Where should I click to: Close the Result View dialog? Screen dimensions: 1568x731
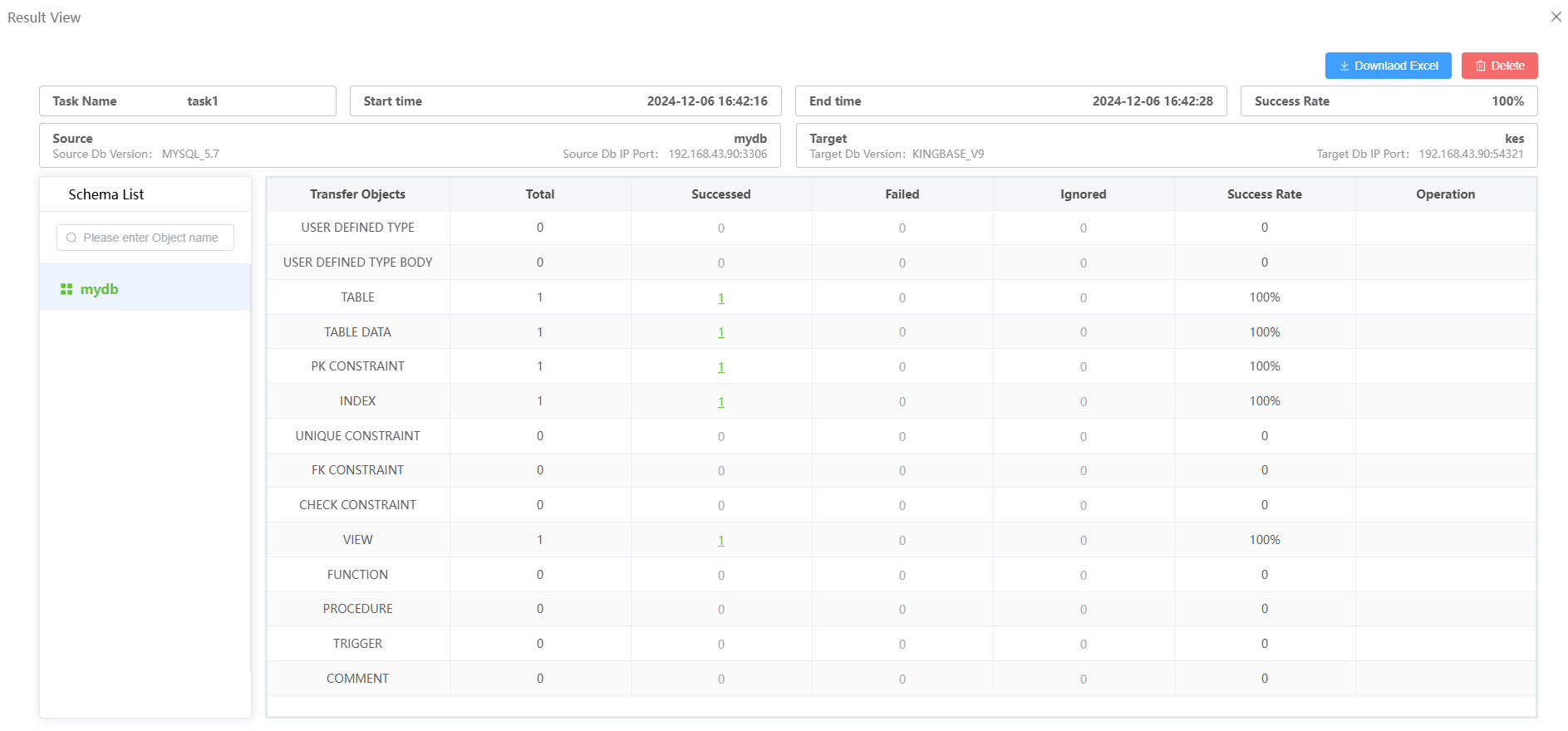[1556, 17]
